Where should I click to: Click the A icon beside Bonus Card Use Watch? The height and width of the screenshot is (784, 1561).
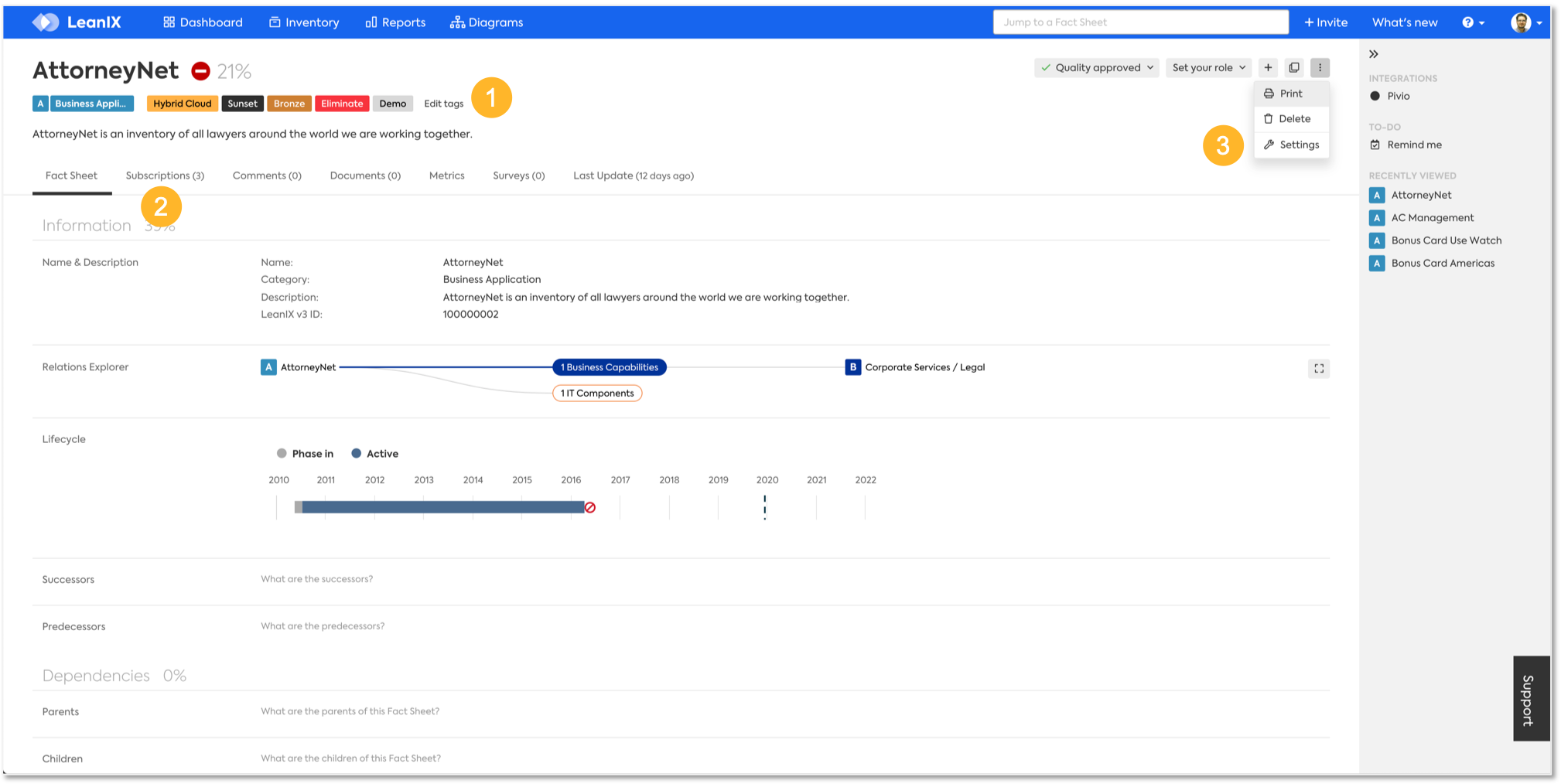1377,240
